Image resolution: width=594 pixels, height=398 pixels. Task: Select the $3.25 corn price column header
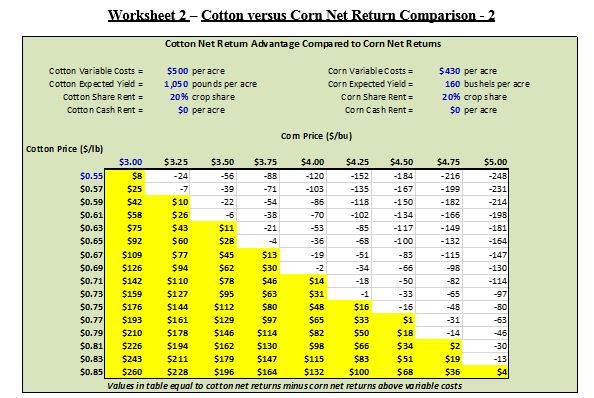[x=176, y=162]
